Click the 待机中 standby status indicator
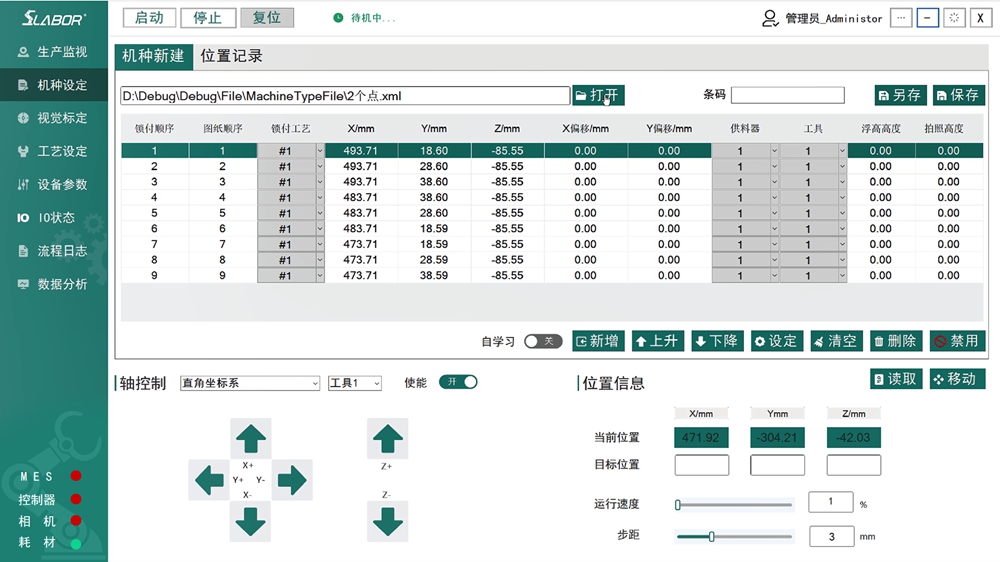This screenshot has height=562, width=1000. pyautogui.click(x=365, y=18)
